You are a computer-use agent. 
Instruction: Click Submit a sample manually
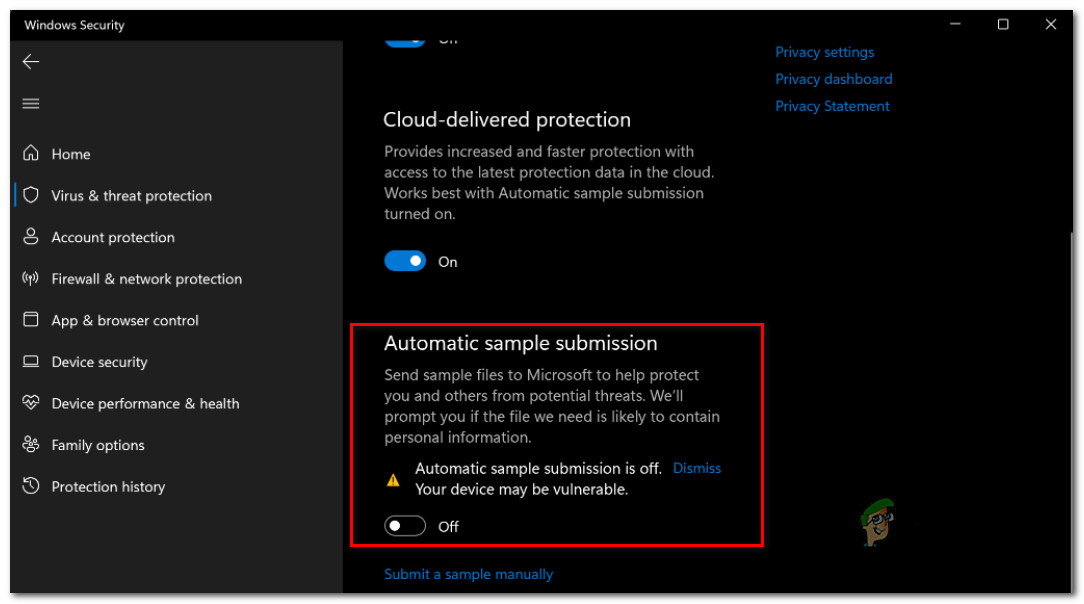468,573
